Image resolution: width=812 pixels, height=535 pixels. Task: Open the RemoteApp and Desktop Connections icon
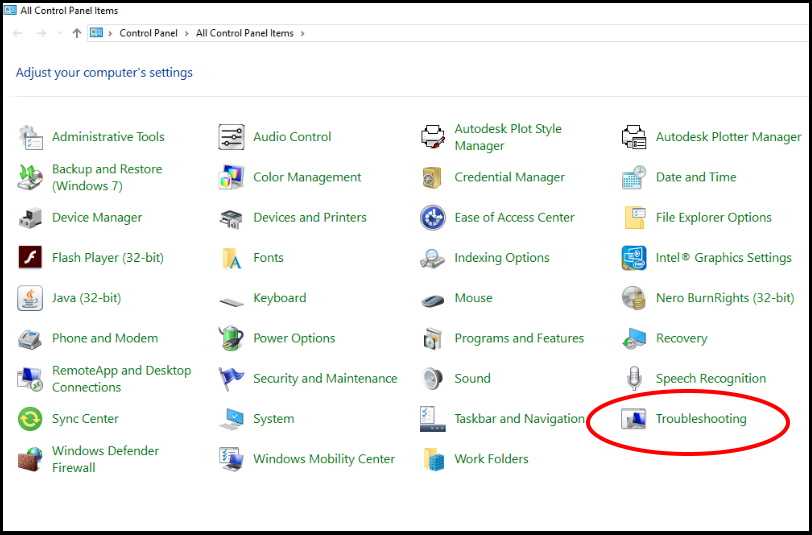(x=30, y=379)
